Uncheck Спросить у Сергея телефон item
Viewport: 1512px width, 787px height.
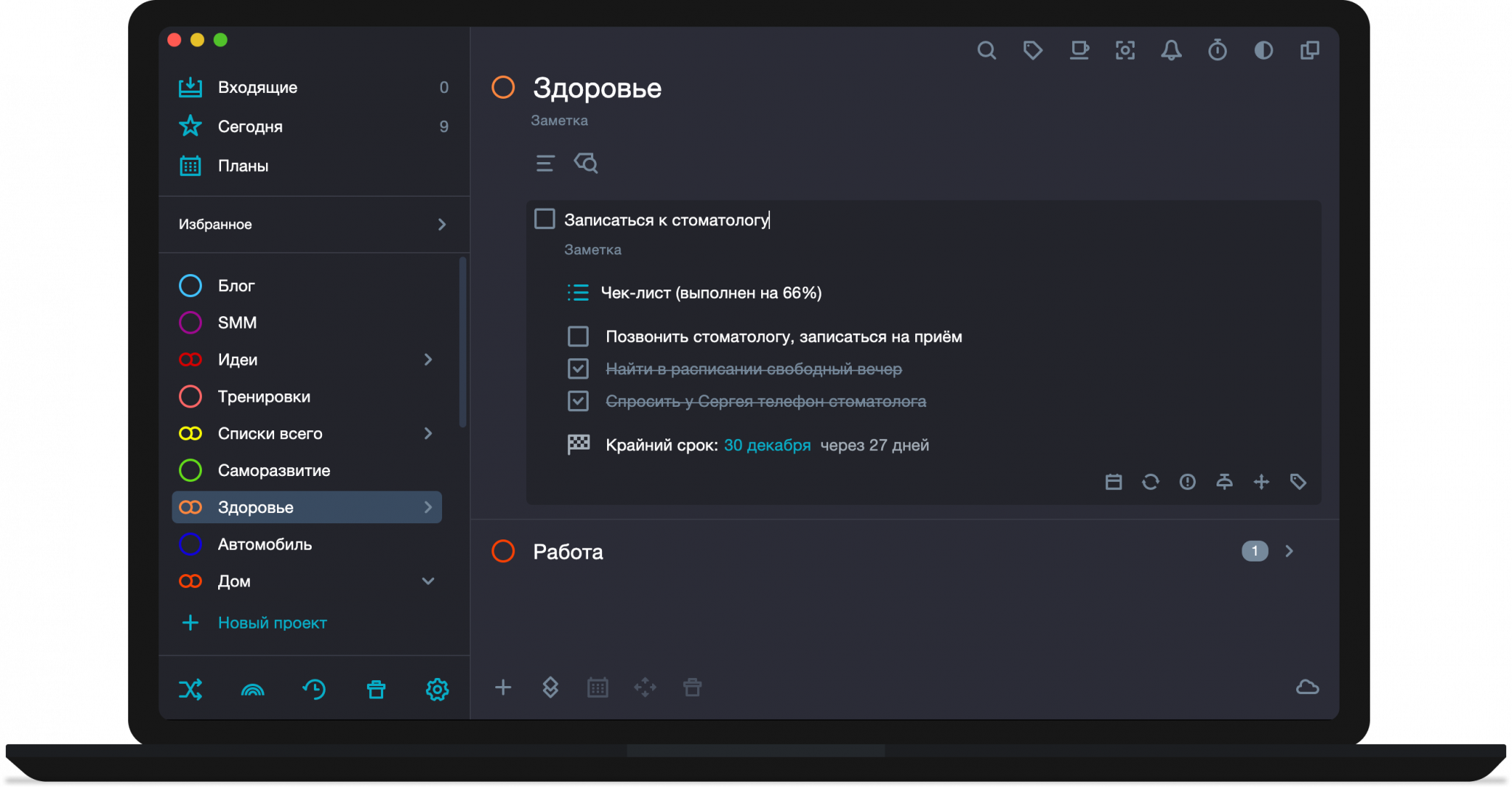(x=578, y=401)
